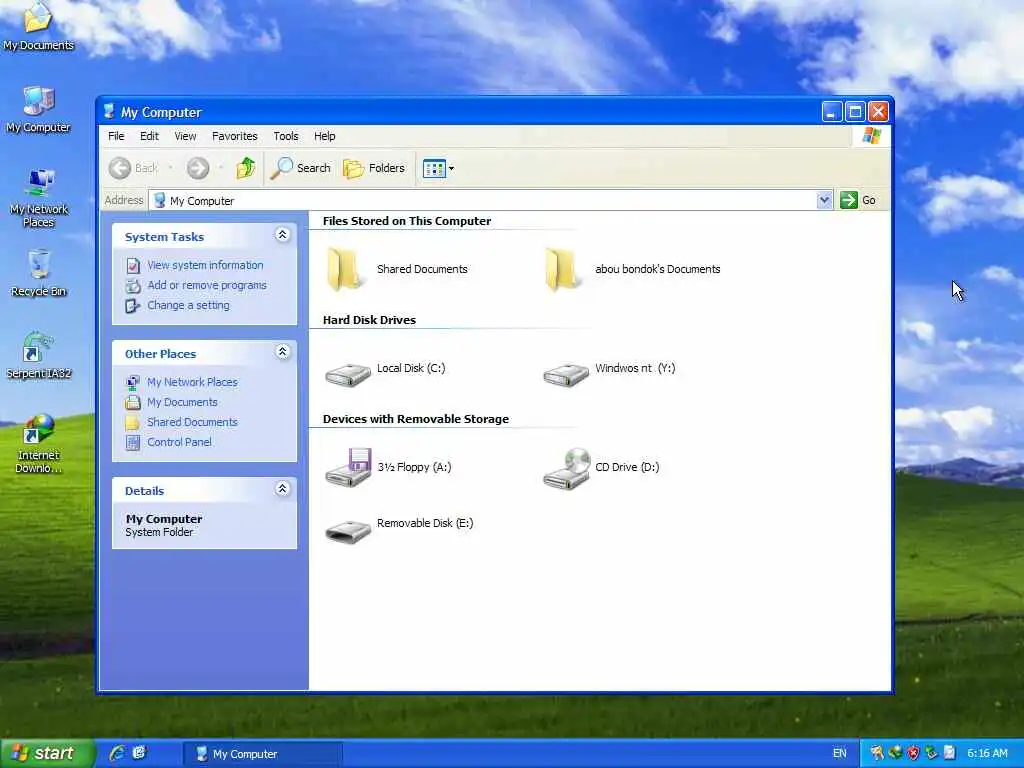
Task: Open Control Panel link
Action: (179, 442)
